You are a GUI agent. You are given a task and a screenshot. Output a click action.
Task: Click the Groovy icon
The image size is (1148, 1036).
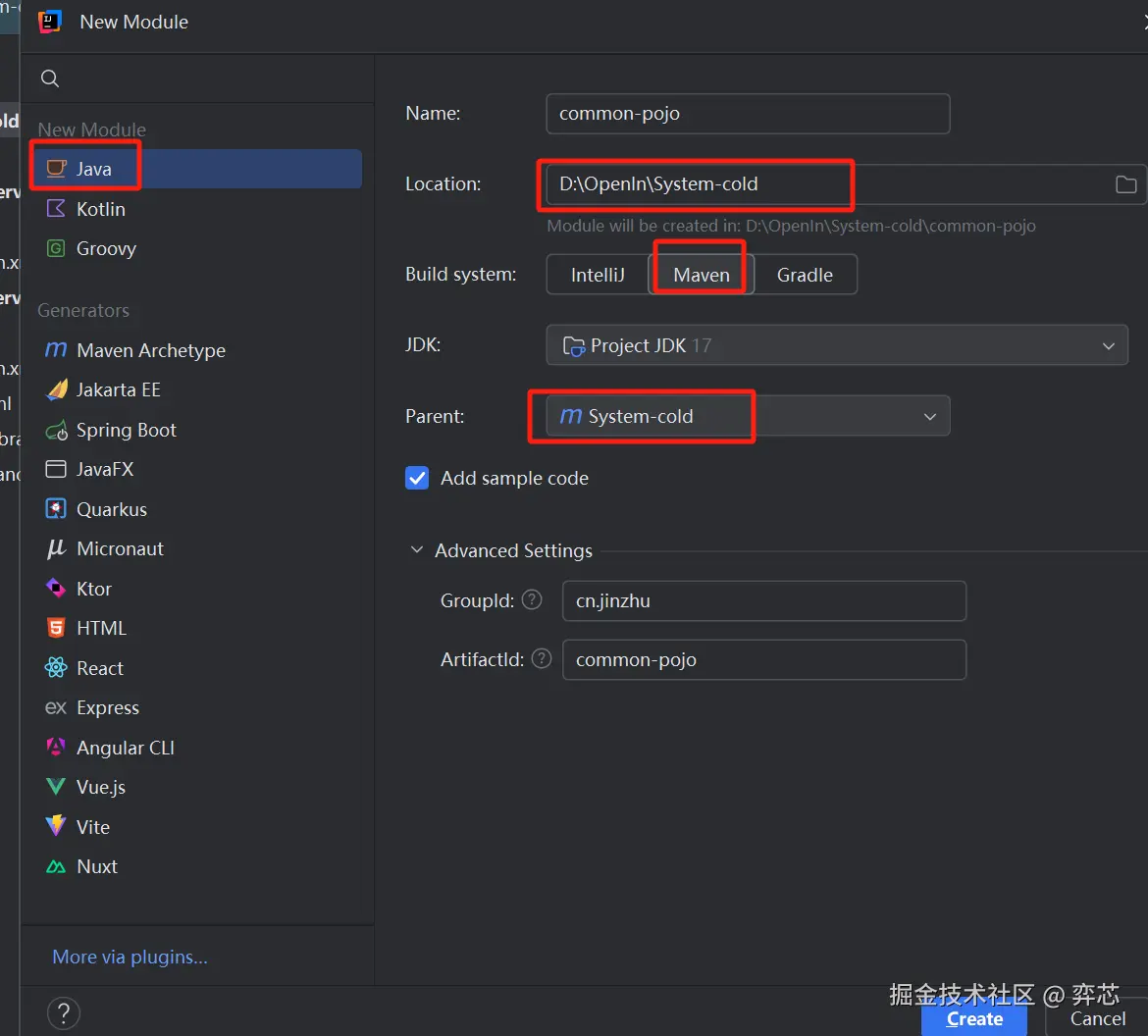point(56,248)
